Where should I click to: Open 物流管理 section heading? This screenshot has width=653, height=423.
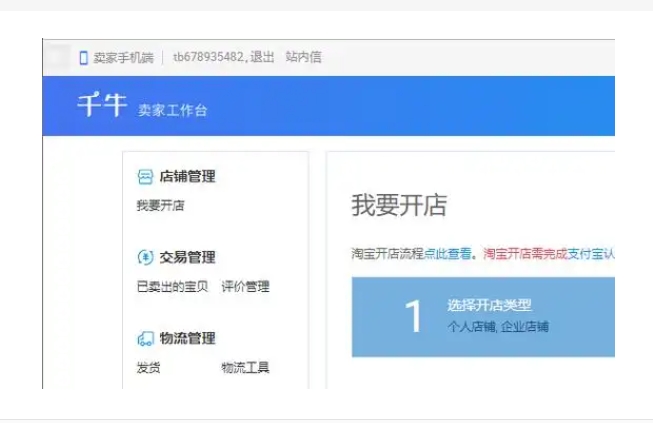pos(187,338)
